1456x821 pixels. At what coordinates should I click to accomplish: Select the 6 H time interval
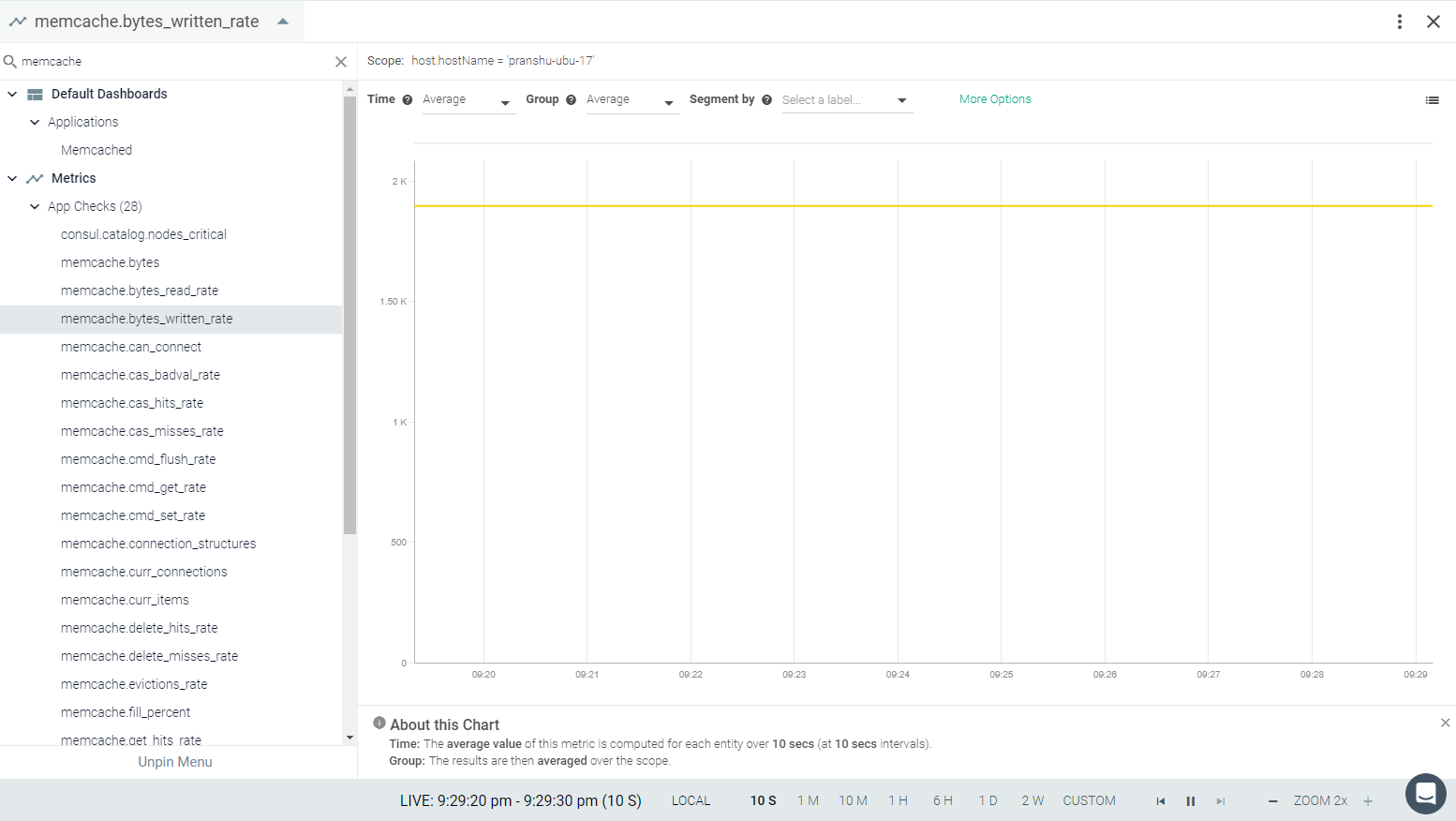pyautogui.click(x=943, y=801)
